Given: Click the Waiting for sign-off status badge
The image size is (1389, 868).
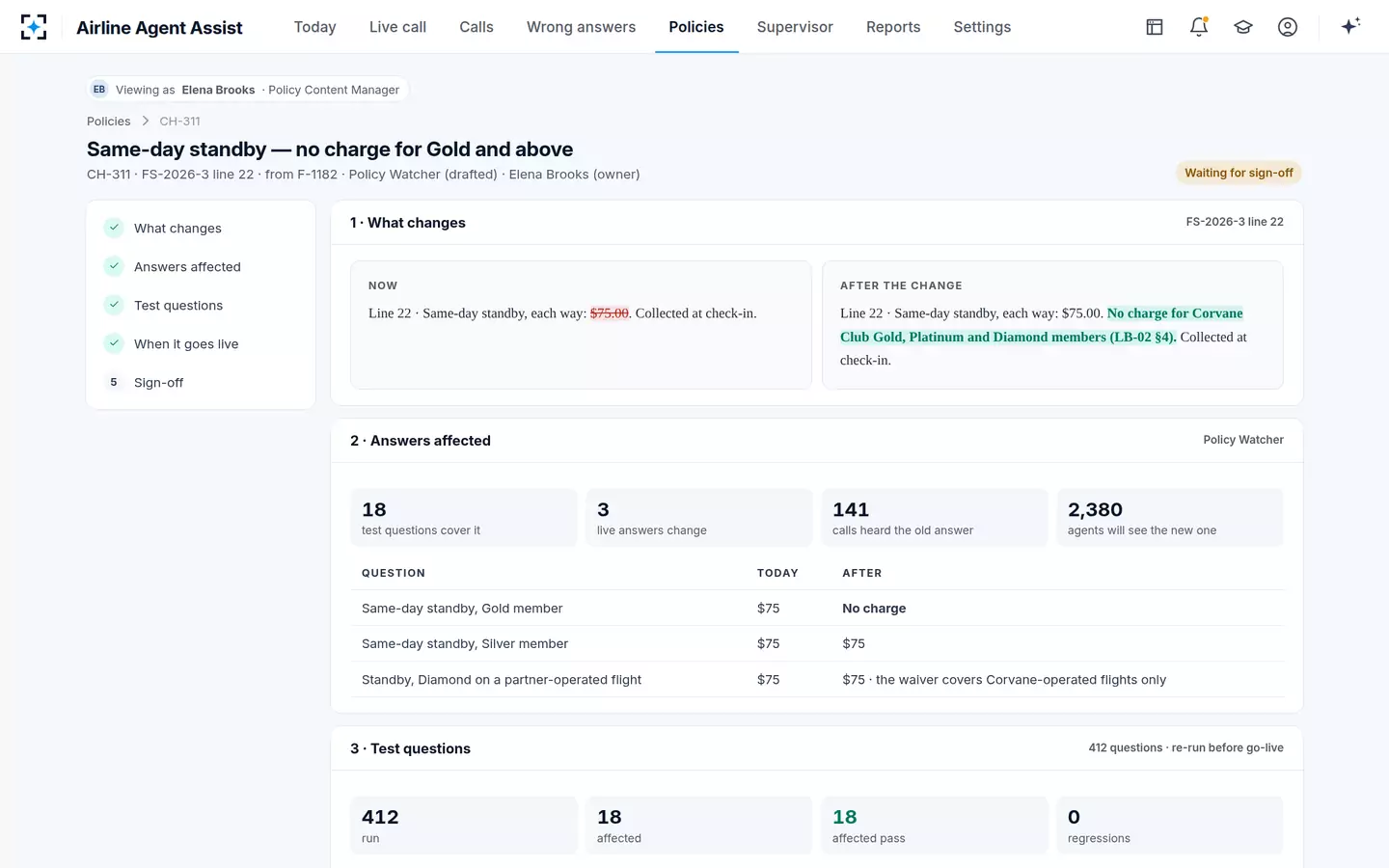Looking at the screenshot, I should [x=1239, y=173].
